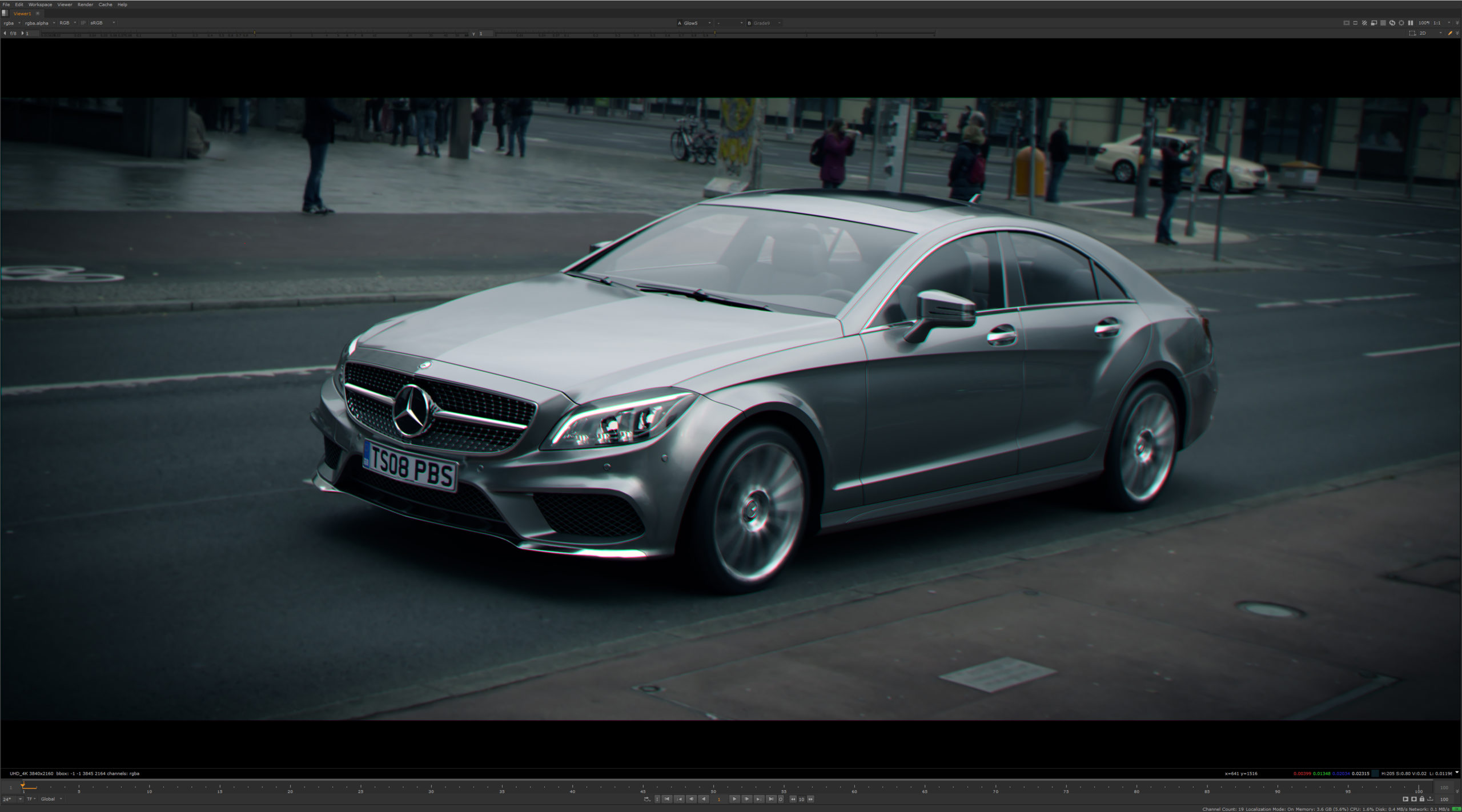Toggle the dashed ROI selection icon
This screenshot has width=1462, height=812.
(1412, 33)
